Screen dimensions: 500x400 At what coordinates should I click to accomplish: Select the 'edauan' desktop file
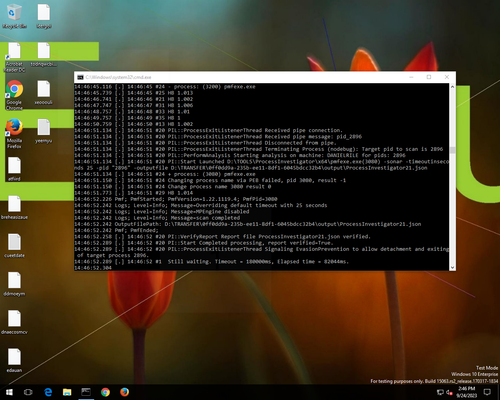[14, 361]
